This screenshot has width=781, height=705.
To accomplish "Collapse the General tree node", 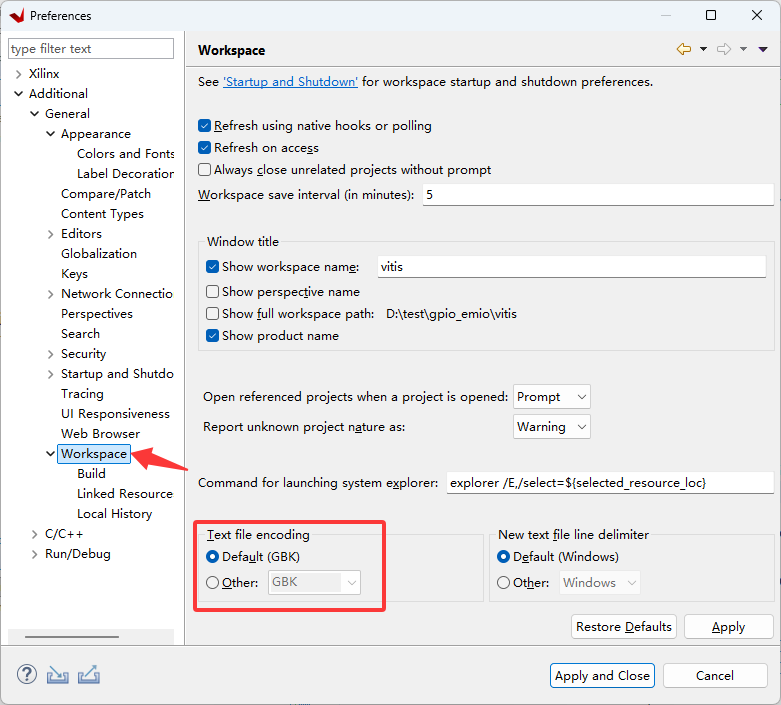I will click(x=34, y=114).
